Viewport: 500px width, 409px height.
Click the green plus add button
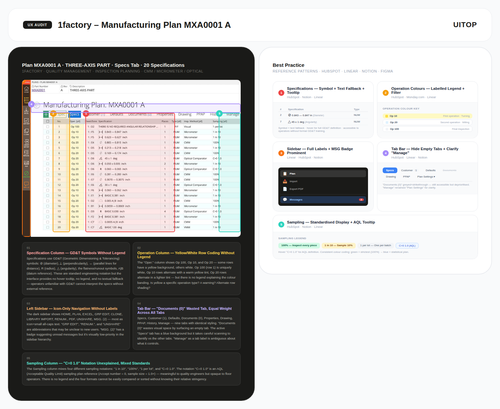[46, 115]
